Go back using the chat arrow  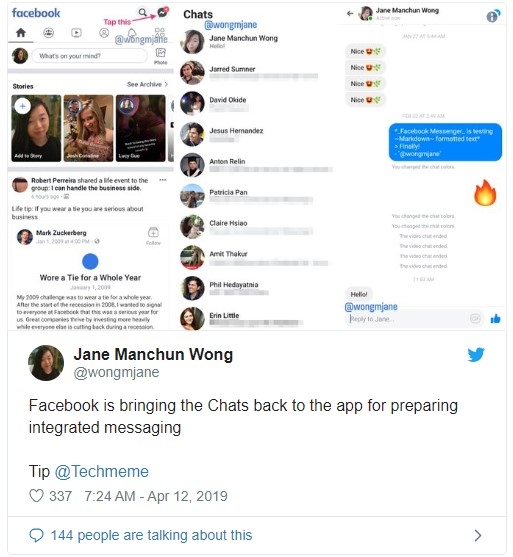click(350, 13)
